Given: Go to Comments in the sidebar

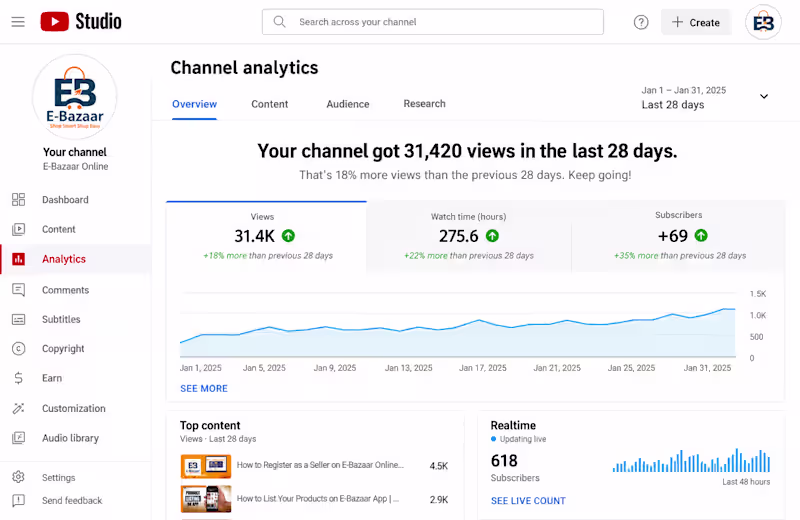Looking at the screenshot, I should coord(65,290).
